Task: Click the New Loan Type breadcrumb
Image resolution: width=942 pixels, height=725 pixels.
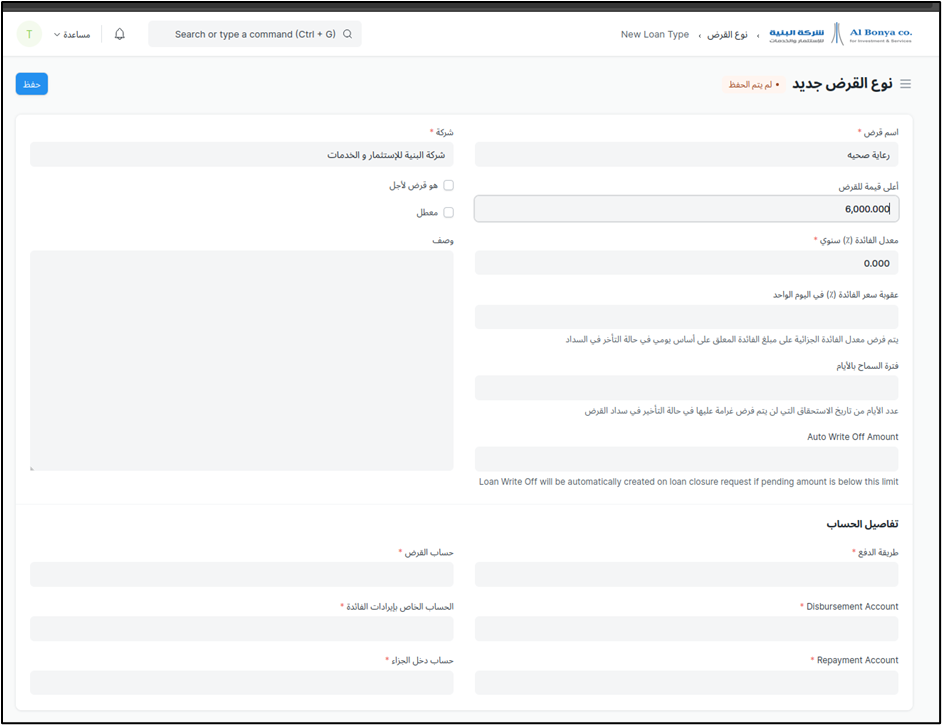Action: tap(654, 34)
